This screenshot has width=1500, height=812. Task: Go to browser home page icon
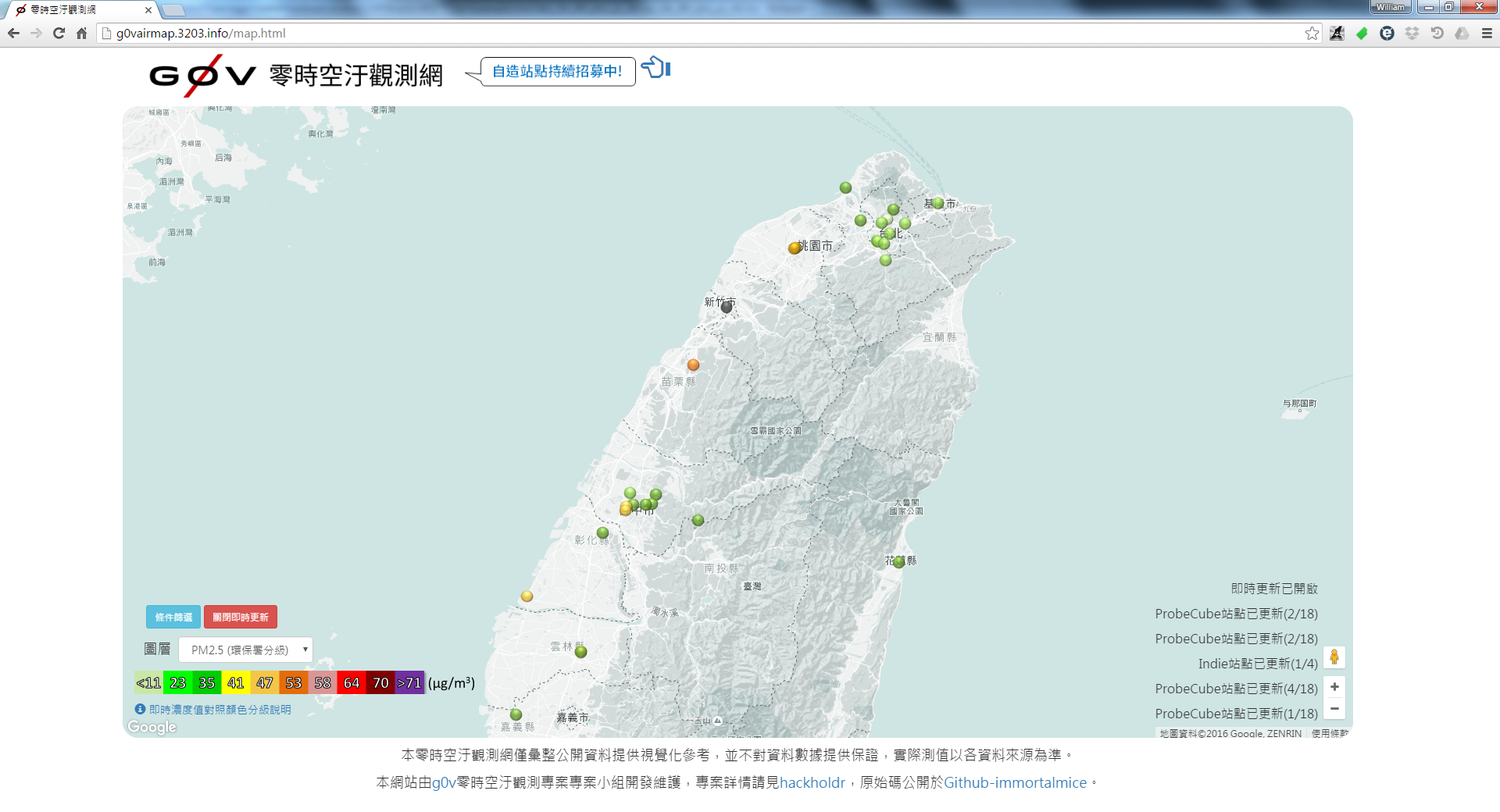[81, 34]
